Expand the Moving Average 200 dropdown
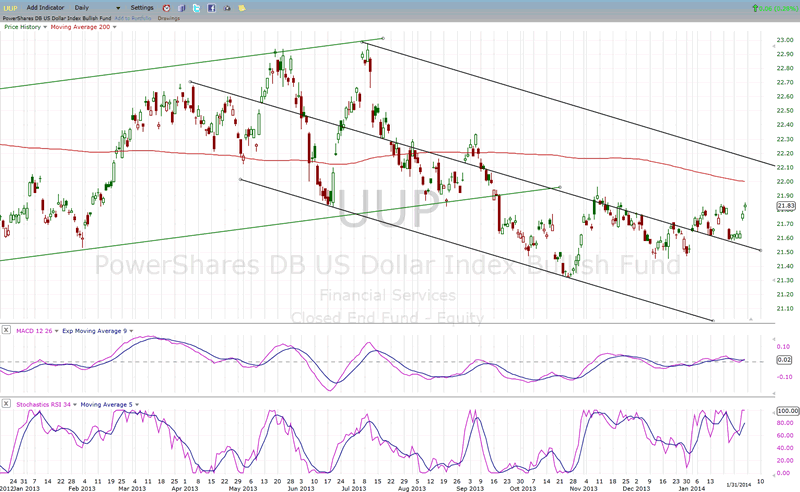This screenshot has height=492, width=800. 114,27
